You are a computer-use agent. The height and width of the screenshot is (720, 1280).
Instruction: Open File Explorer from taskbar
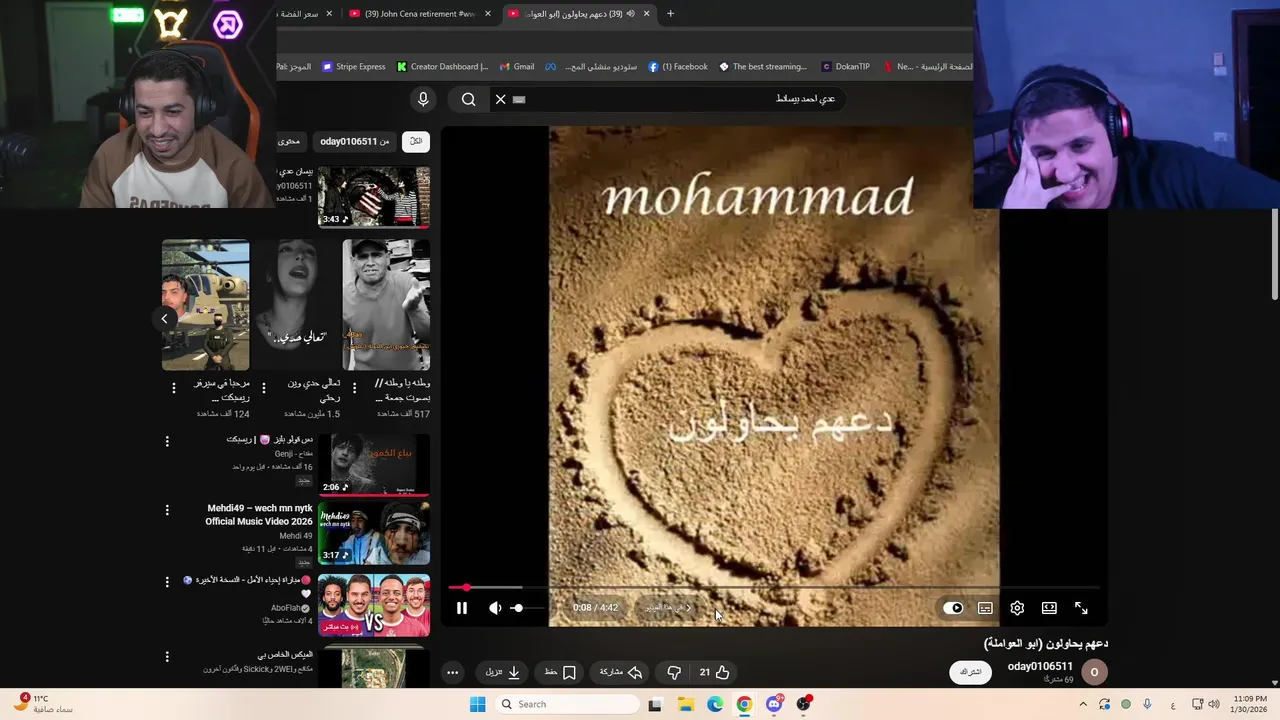pyautogui.click(x=686, y=704)
